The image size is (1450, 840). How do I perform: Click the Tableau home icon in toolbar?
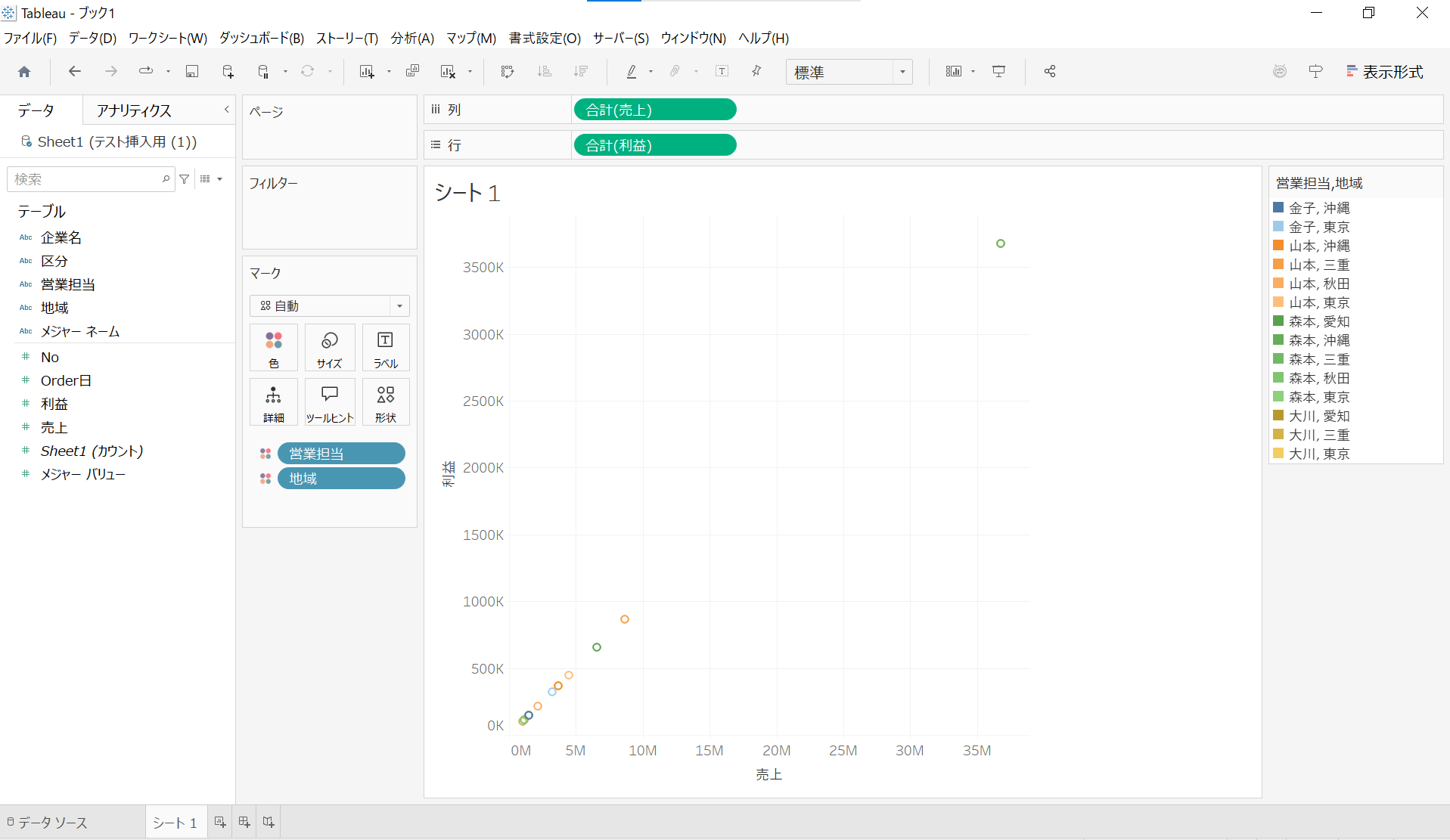(x=24, y=72)
